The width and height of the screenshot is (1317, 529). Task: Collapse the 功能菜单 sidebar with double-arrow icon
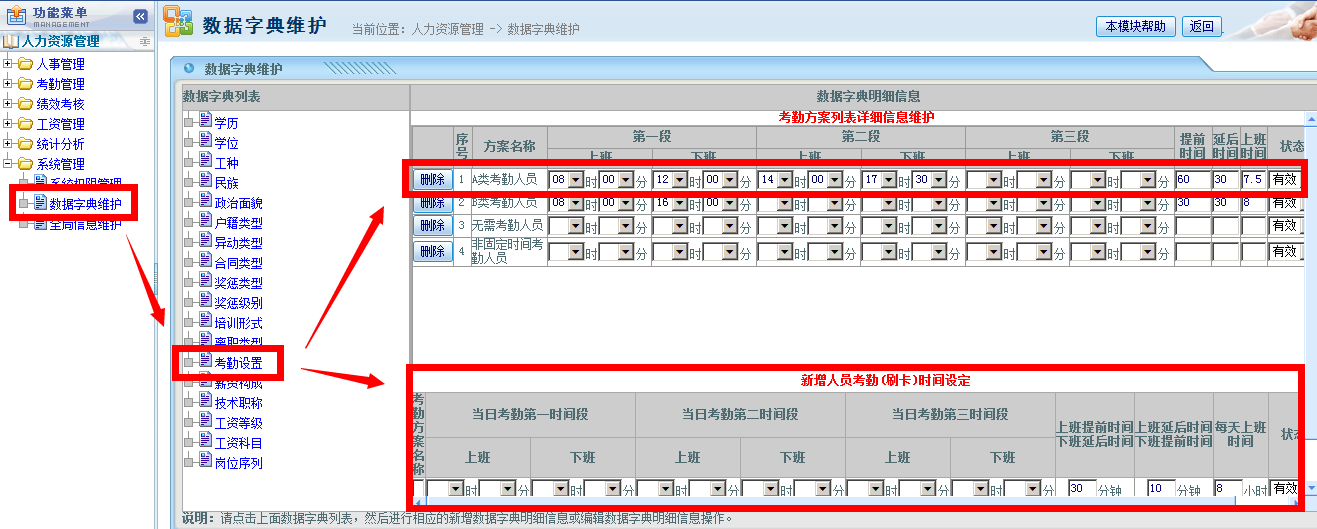pyautogui.click(x=140, y=16)
